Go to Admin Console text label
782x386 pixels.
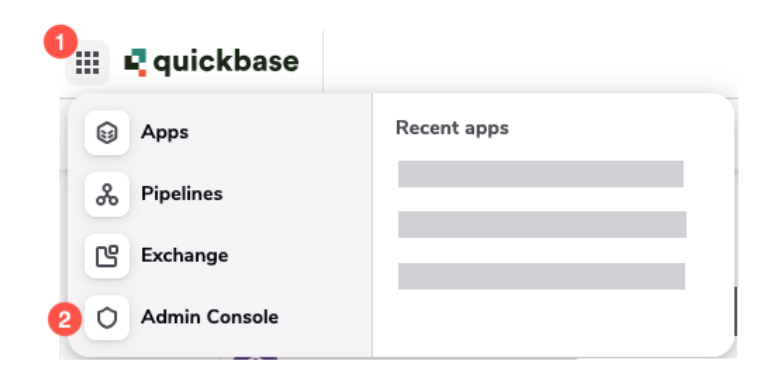tap(210, 317)
